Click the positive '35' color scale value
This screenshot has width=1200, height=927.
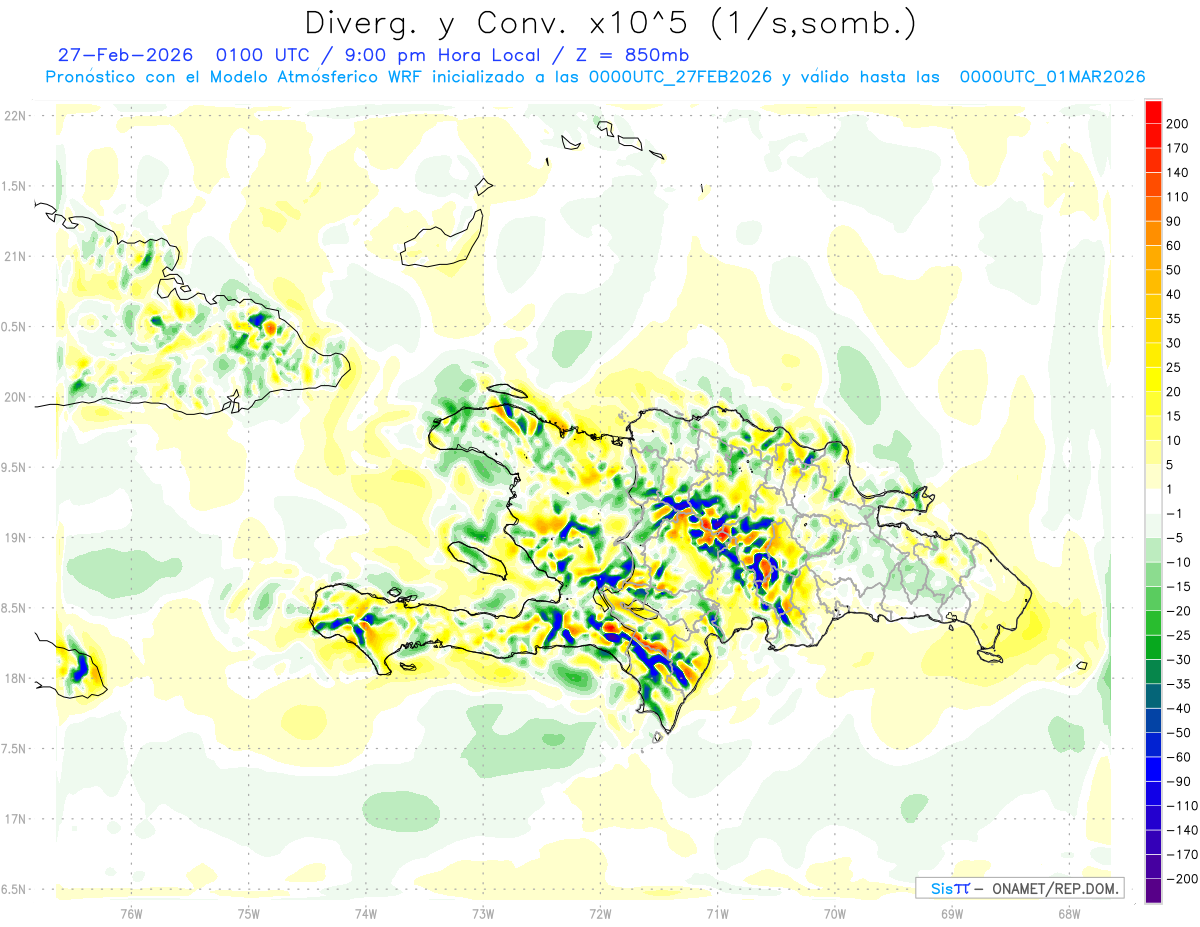coord(1175,319)
